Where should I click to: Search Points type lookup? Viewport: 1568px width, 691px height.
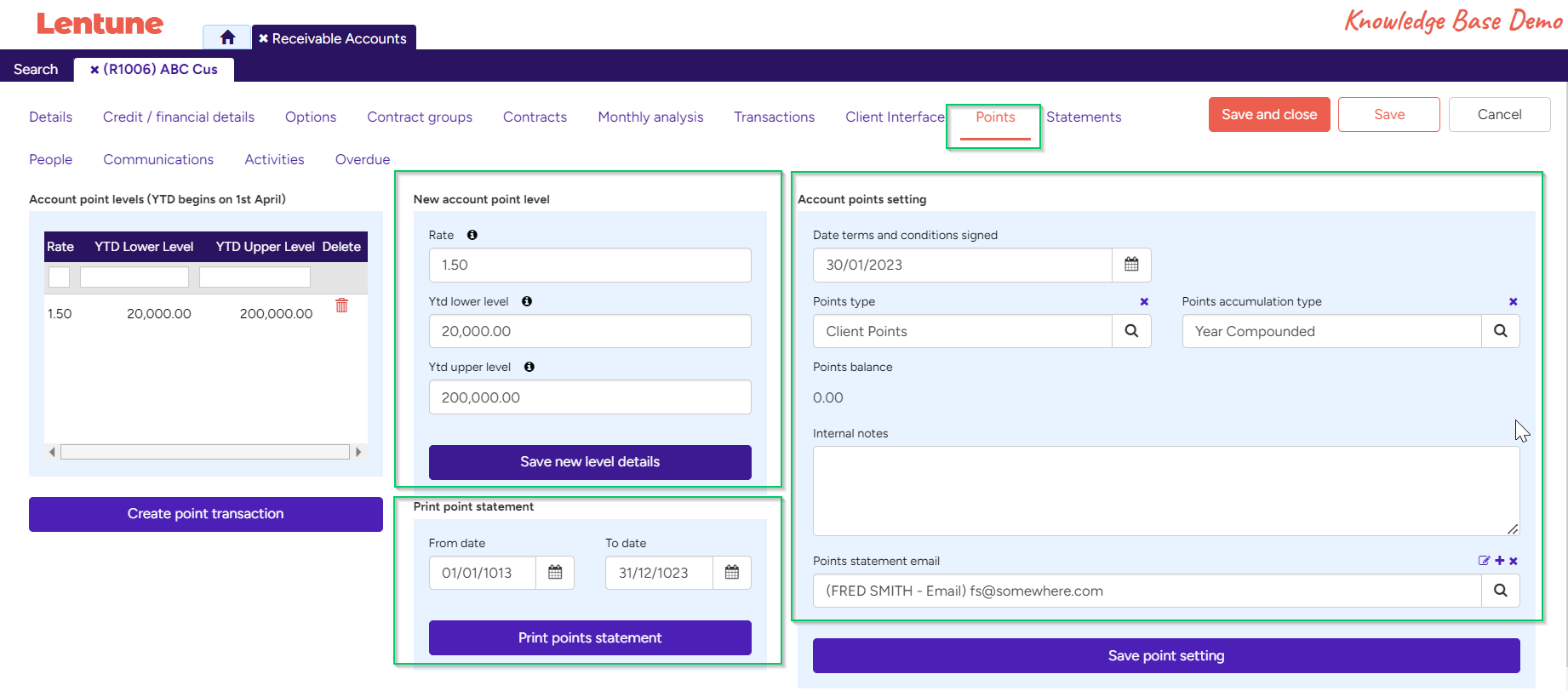(x=1131, y=331)
